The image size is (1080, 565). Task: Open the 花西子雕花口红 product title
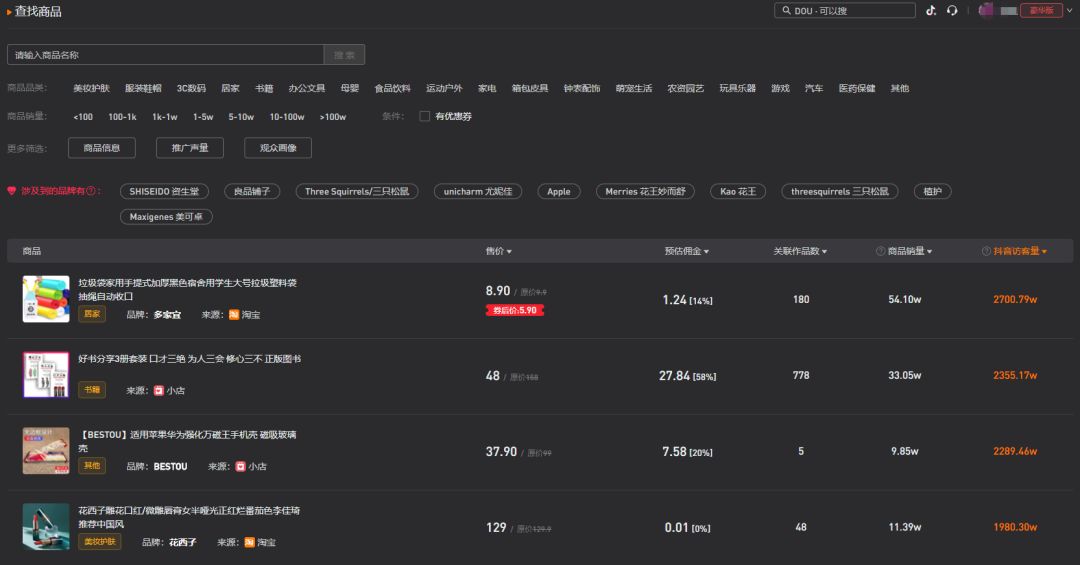pos(189,517)
